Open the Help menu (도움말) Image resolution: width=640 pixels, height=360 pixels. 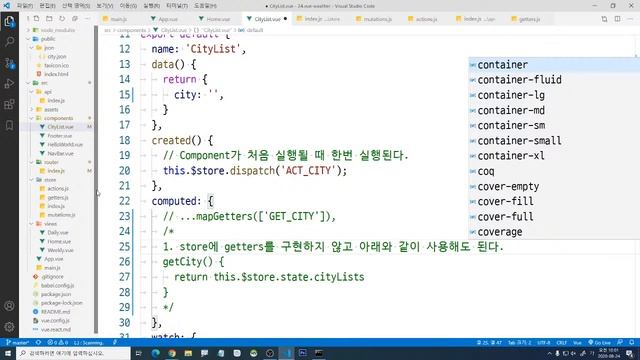[205, 6]
